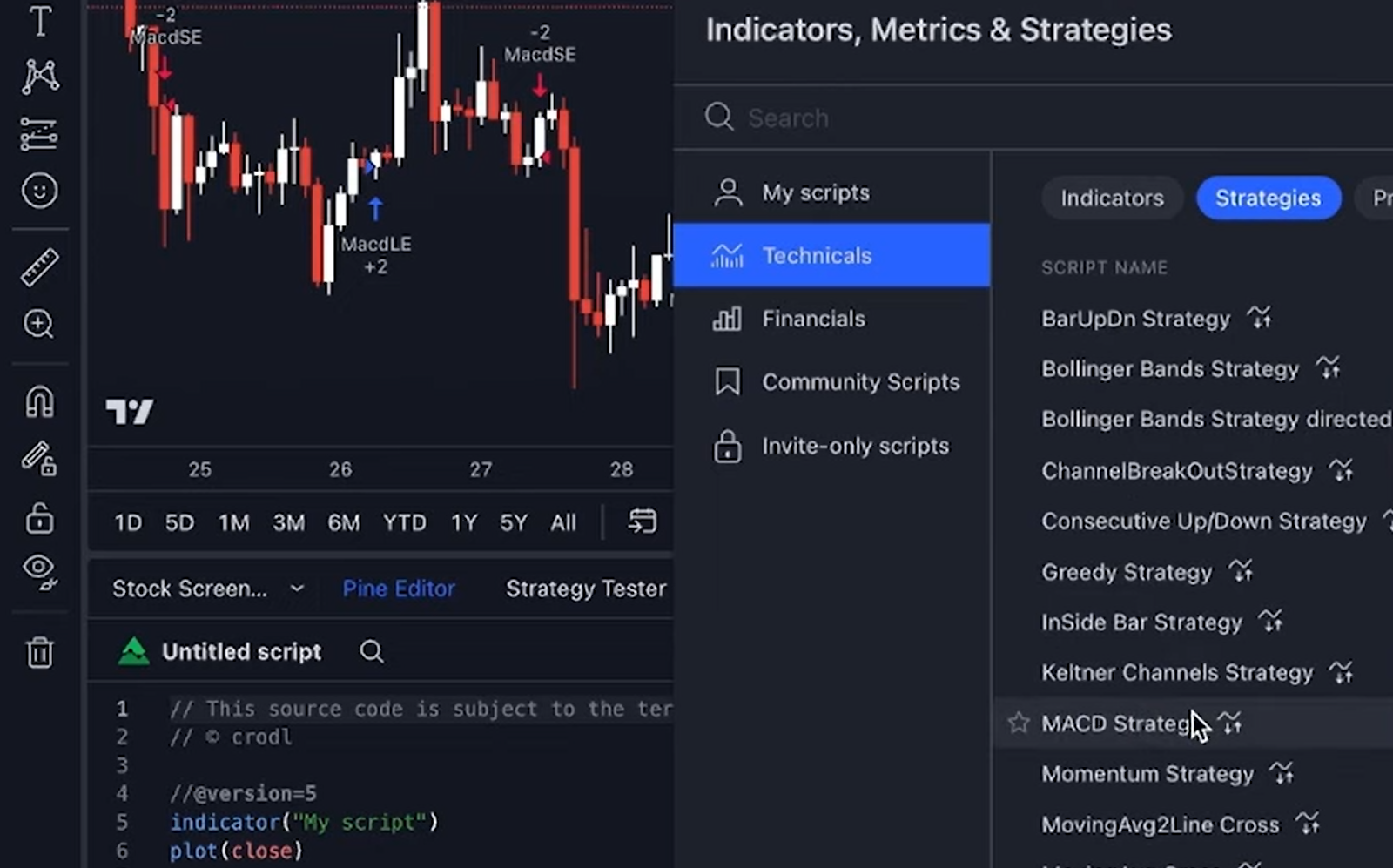Select the Text tool
The width and height of the screenshot is (1393, 868).
pyautogui.click(x=39, y=22)
